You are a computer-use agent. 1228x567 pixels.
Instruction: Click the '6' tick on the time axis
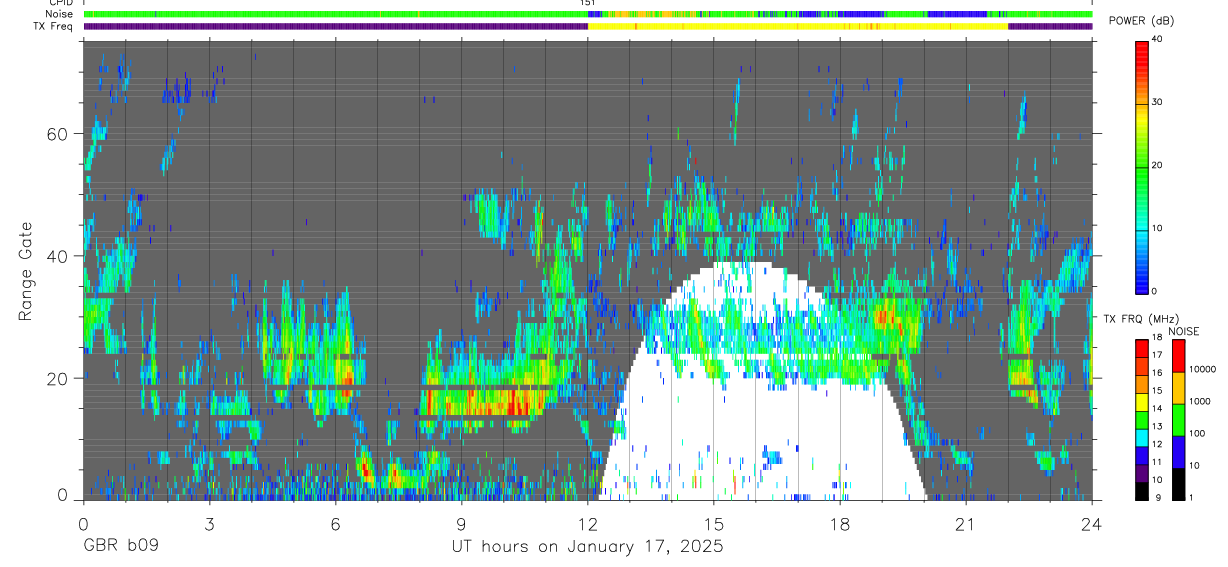[335, 523]
